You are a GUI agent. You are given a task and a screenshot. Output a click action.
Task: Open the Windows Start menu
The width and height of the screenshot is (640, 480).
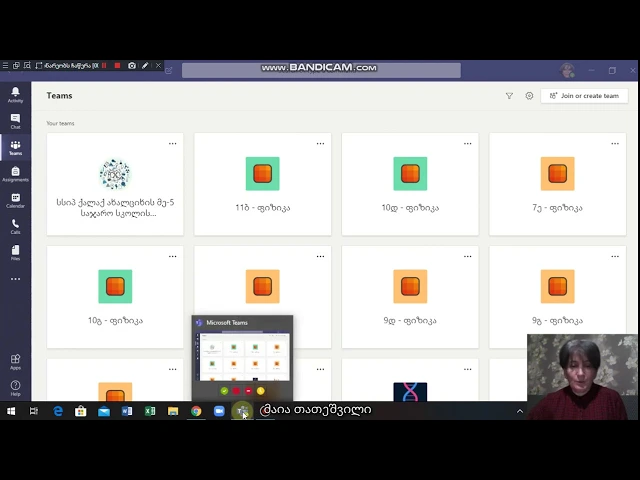[11, 411]
